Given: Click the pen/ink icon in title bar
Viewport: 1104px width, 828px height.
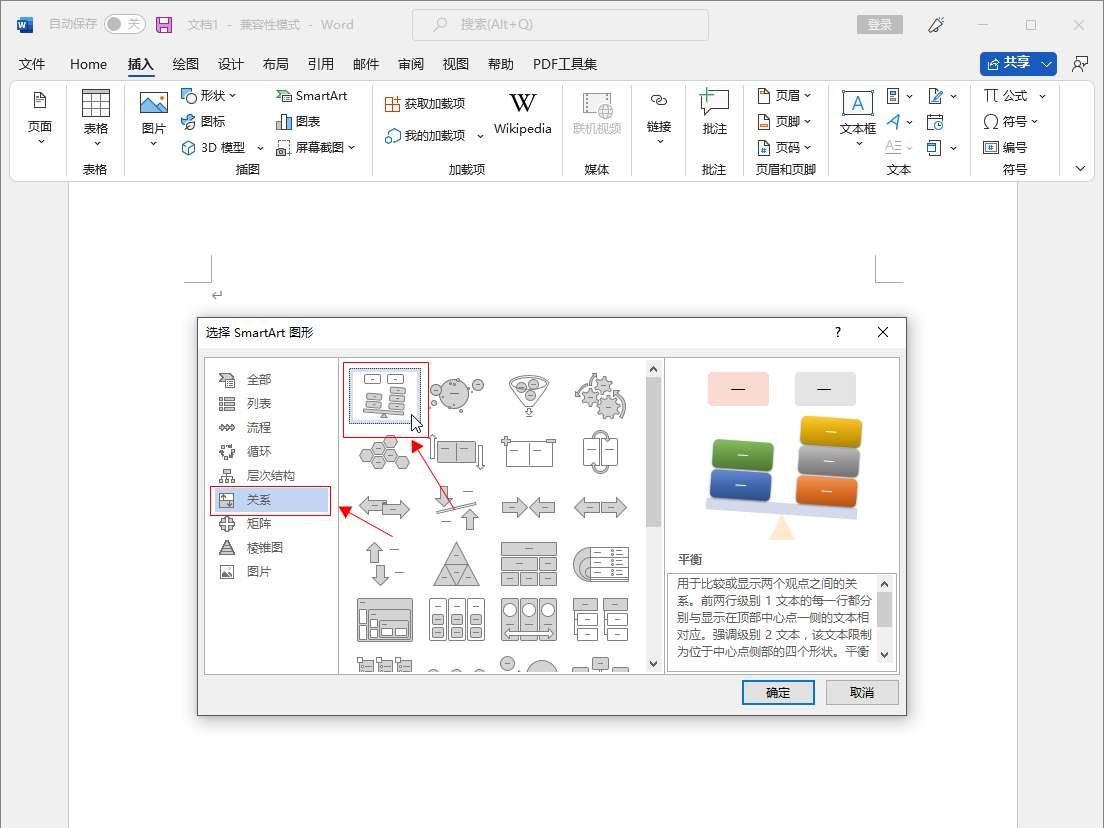Looking at the screenshot, I should [936, 25].
